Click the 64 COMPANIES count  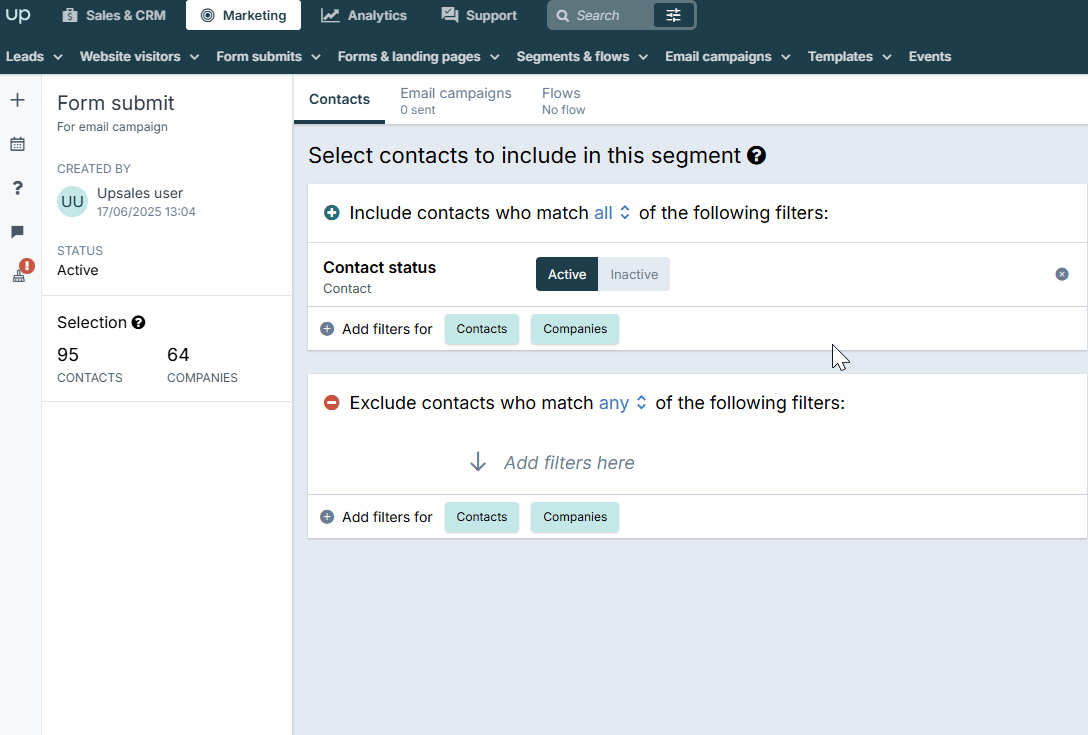coord(202,365)
